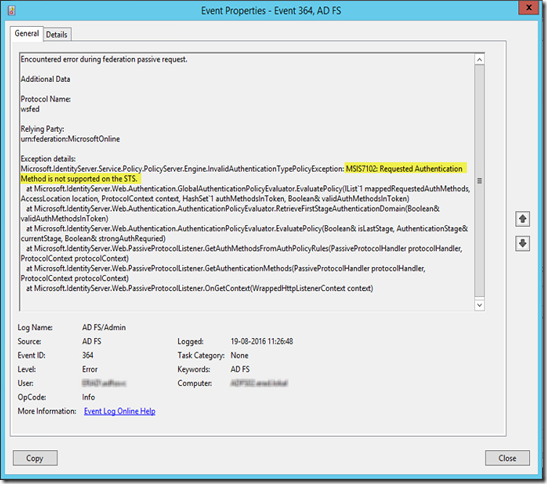547x484 pixels.
Task: Click the blurred User value
Action: tap(104, 383)
